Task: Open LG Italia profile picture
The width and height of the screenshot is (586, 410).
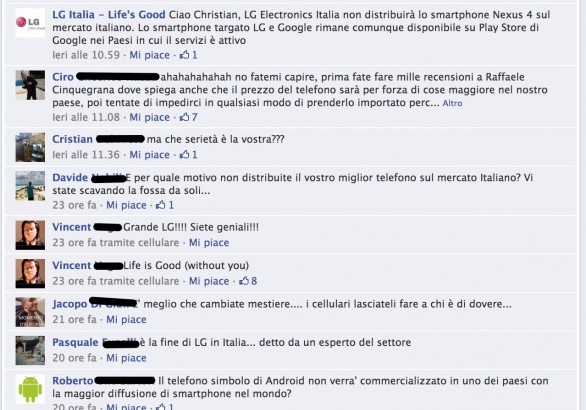Action: [x=30, y=23]
